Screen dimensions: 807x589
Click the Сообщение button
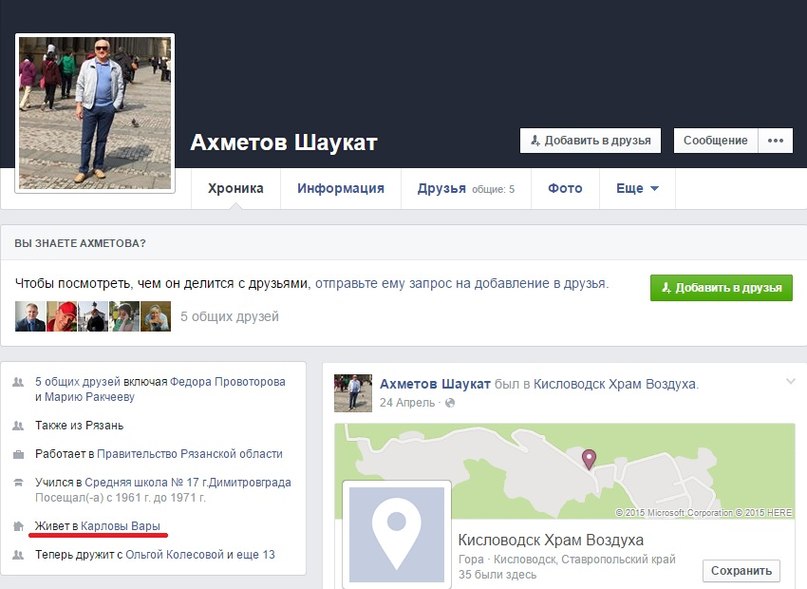pos(715,141)
